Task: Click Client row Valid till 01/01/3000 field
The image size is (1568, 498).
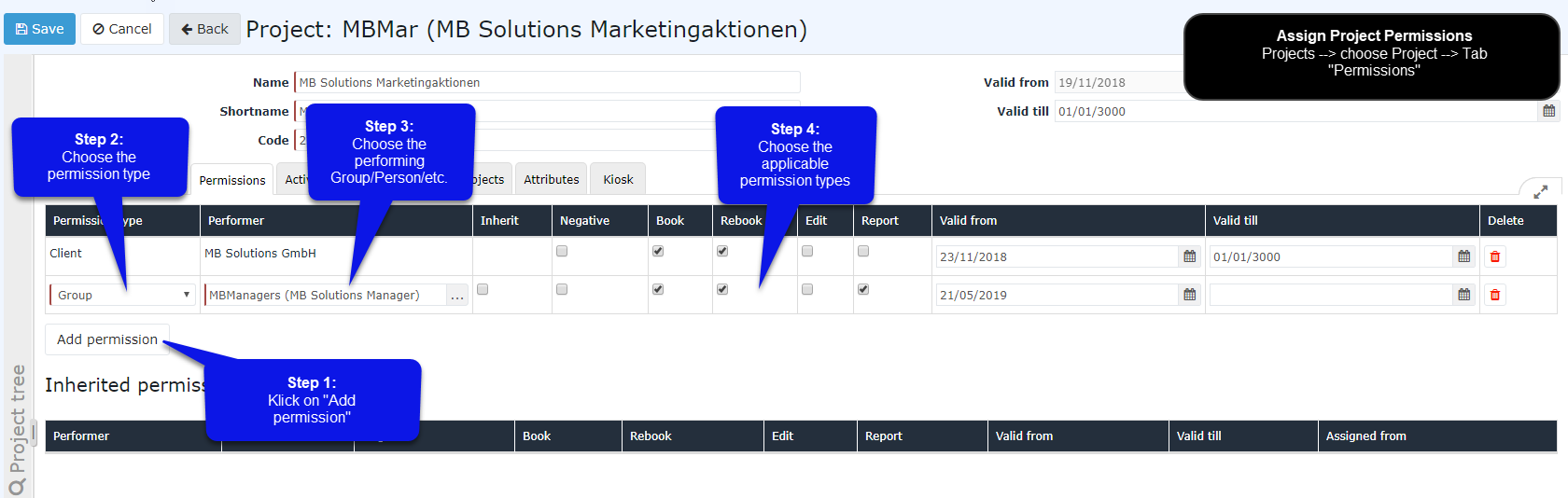Action: click(x=1332, y=256)
